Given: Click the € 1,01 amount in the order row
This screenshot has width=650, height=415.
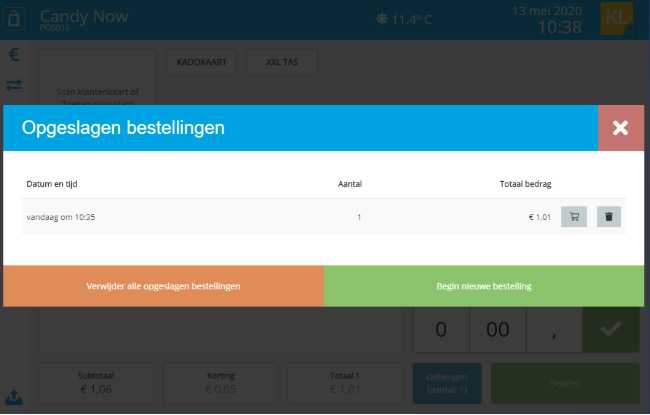Looking at the screenshot, I should coord(539,217).
